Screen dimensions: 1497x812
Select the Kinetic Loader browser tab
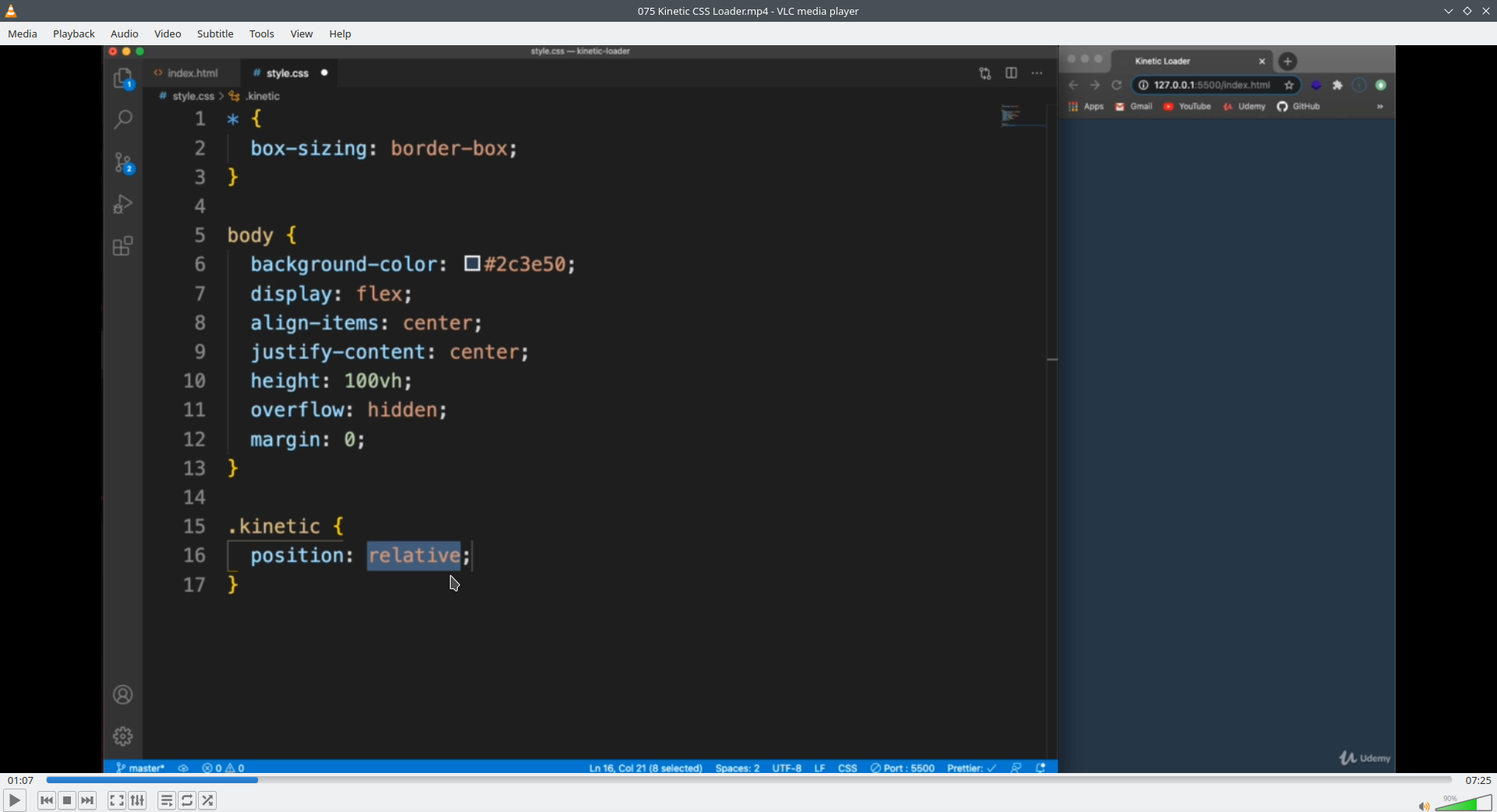[x=1192, y=61]
